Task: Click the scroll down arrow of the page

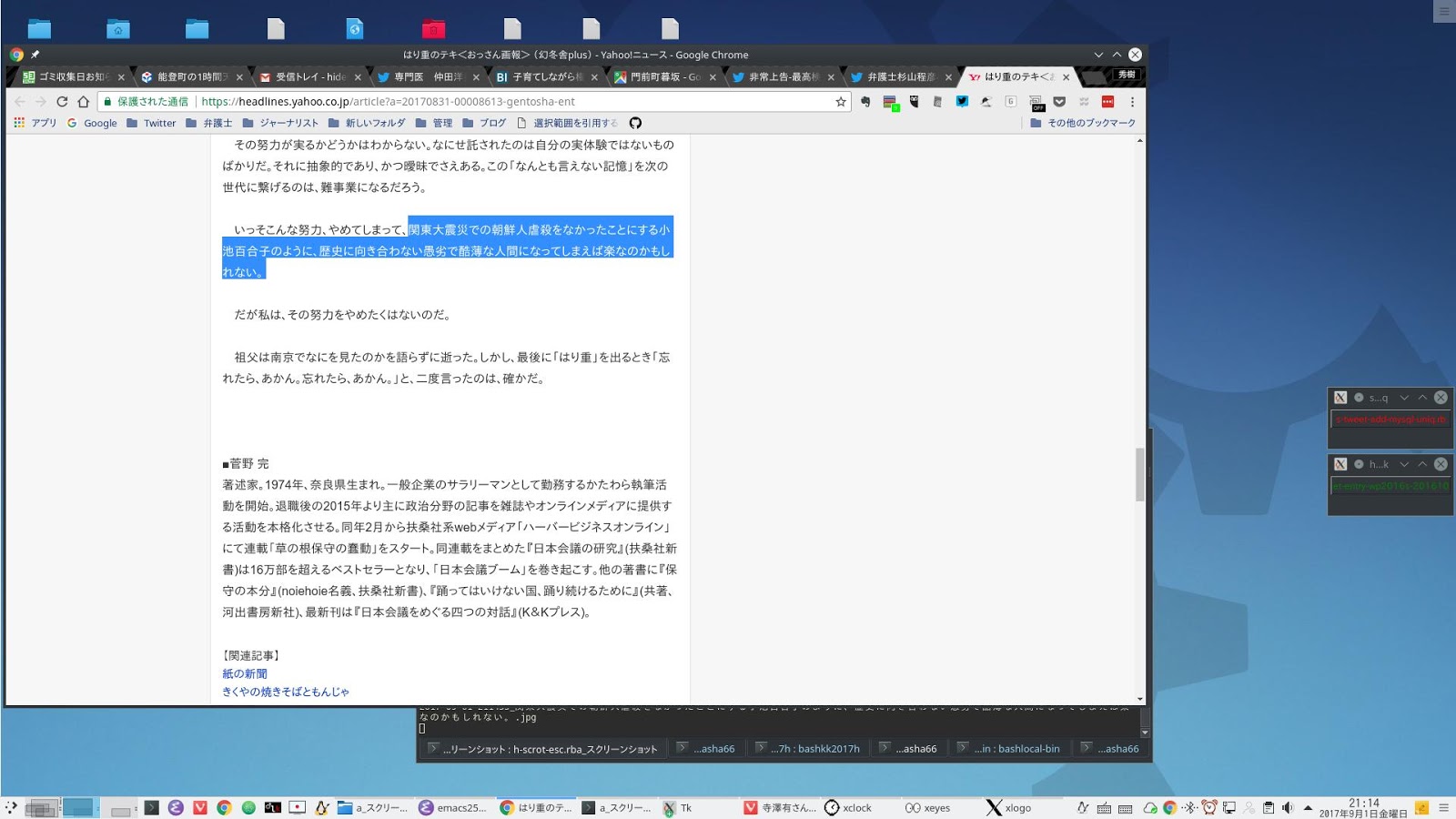Action: click(1140, 699)
